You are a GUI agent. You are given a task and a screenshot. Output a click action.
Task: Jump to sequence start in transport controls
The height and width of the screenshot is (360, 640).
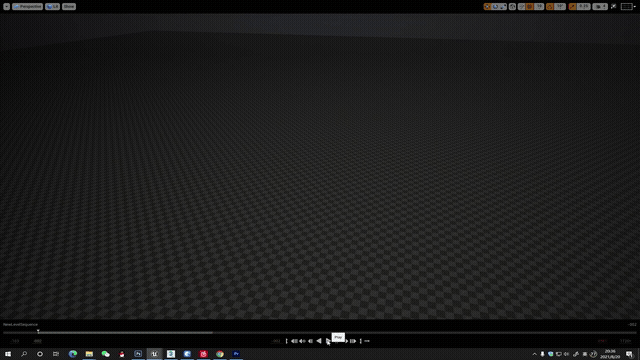coord(294,341)
